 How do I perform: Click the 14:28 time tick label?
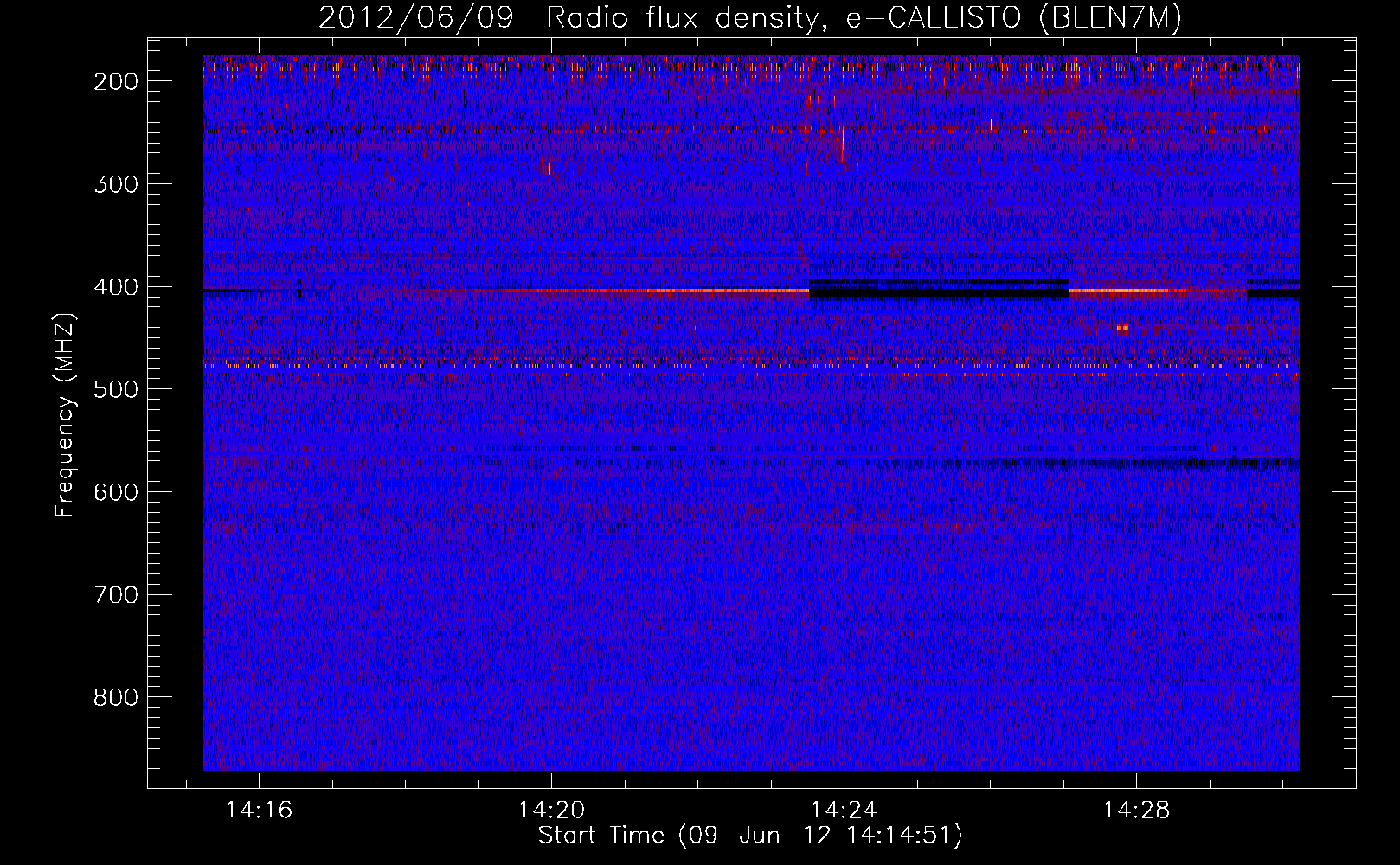(1135, 811)
